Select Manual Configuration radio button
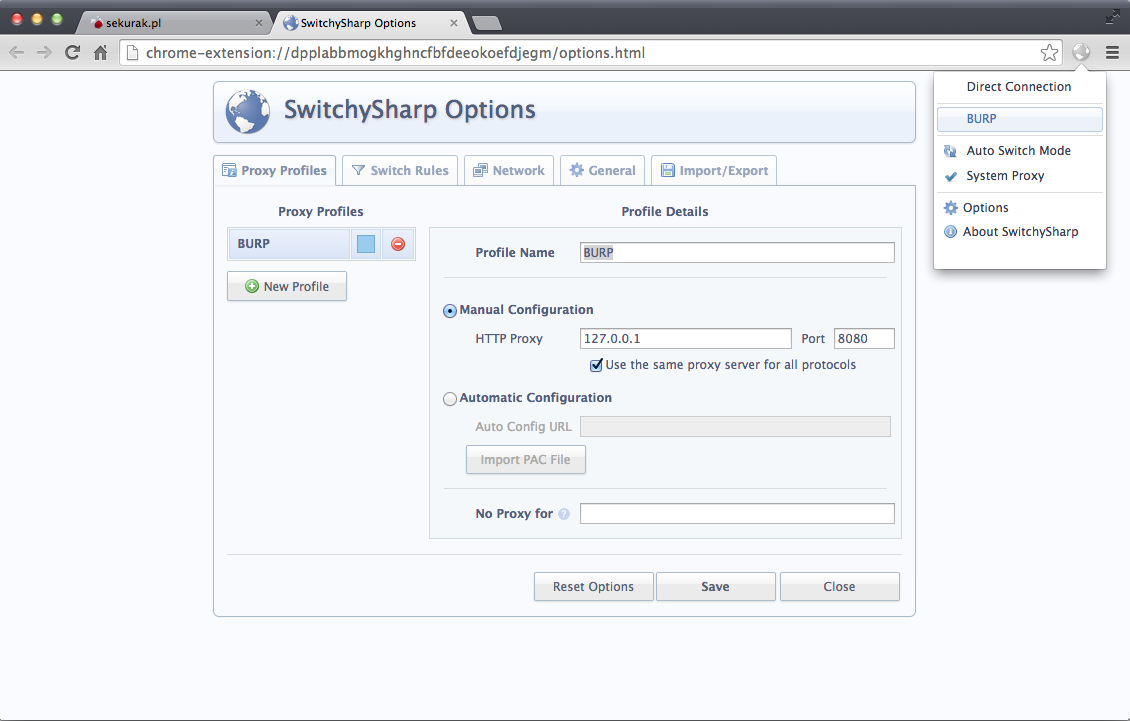Screen dimensions: 1130x721 pos(450,311)
